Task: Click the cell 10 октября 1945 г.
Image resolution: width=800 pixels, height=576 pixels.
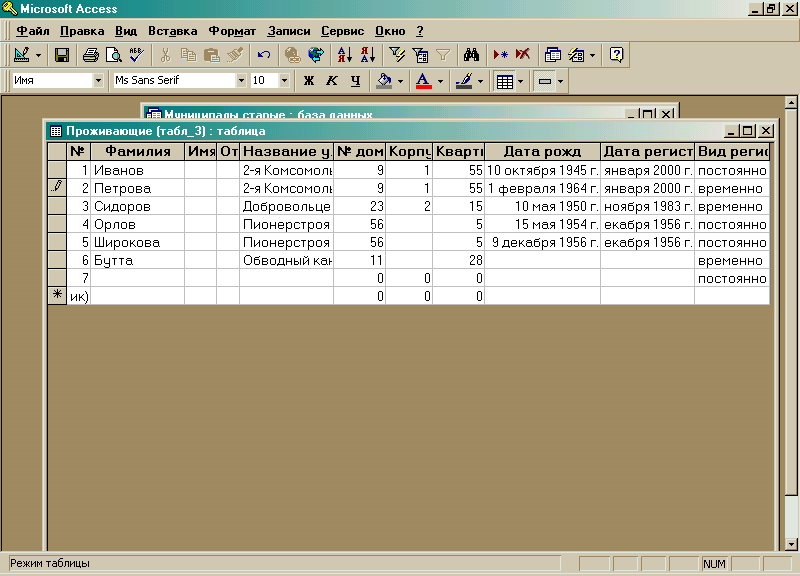Action: (542, 170)
